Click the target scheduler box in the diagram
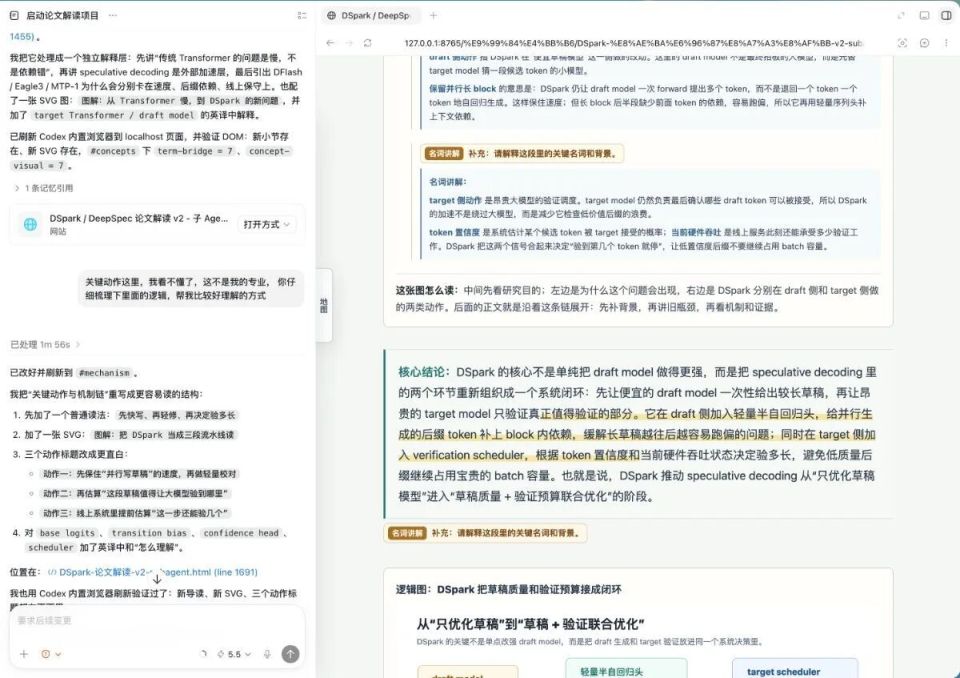The height and width of the screenshot is (678, 960). [x=795, y=669]
